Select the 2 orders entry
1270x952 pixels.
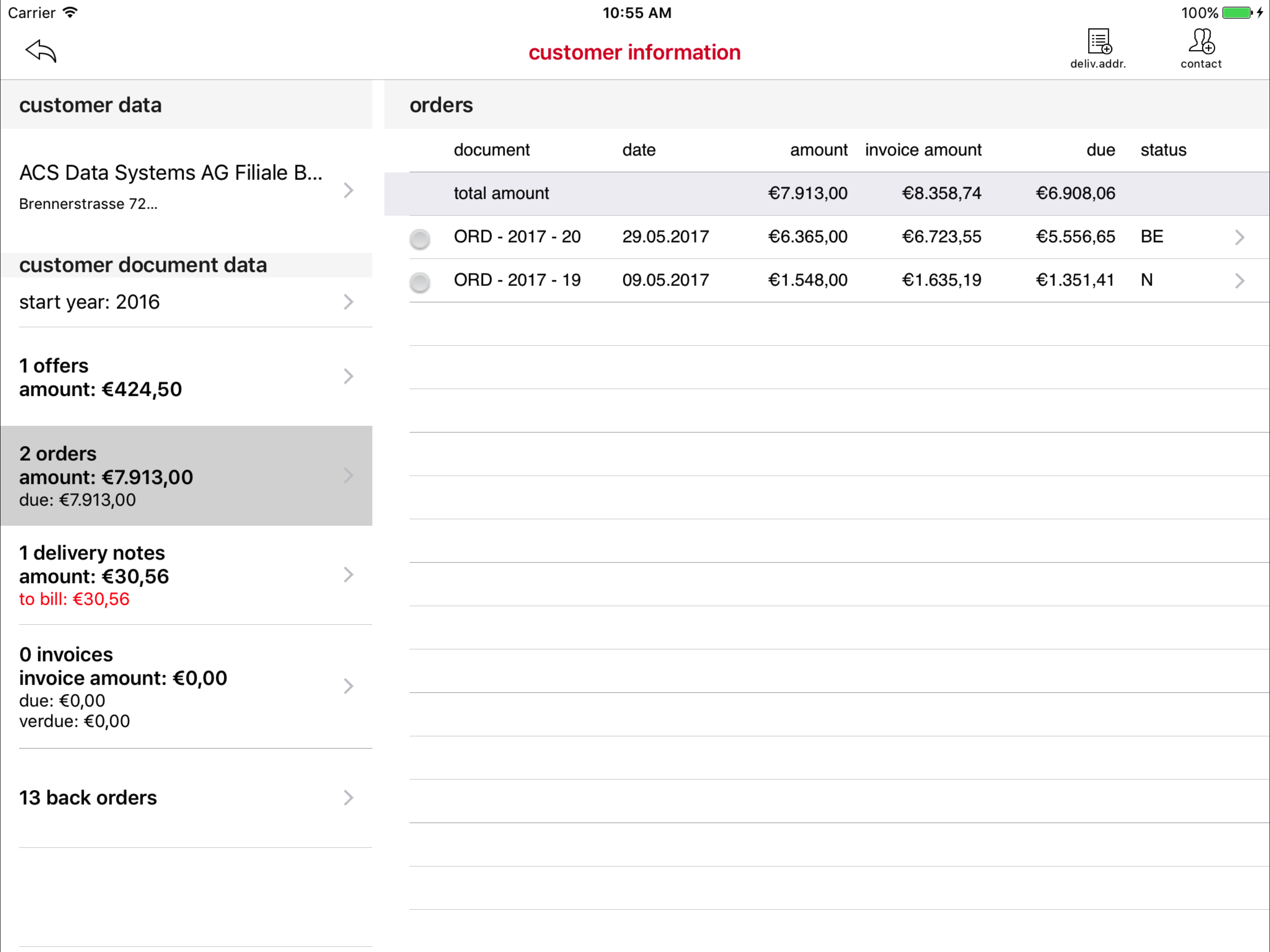pos(186,476)
